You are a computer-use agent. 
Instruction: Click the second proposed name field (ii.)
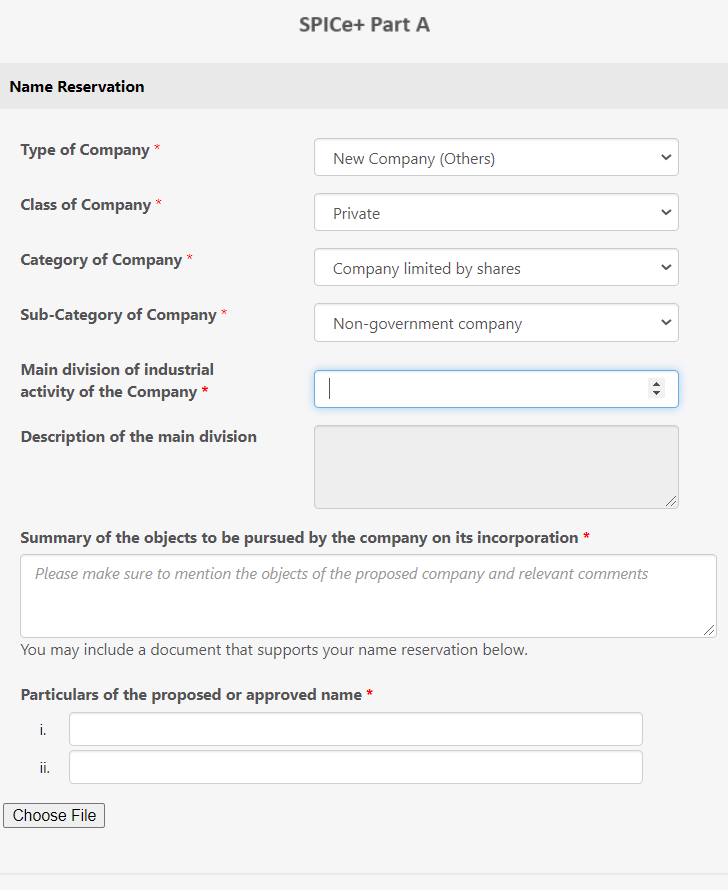click(x=356, y=767)
